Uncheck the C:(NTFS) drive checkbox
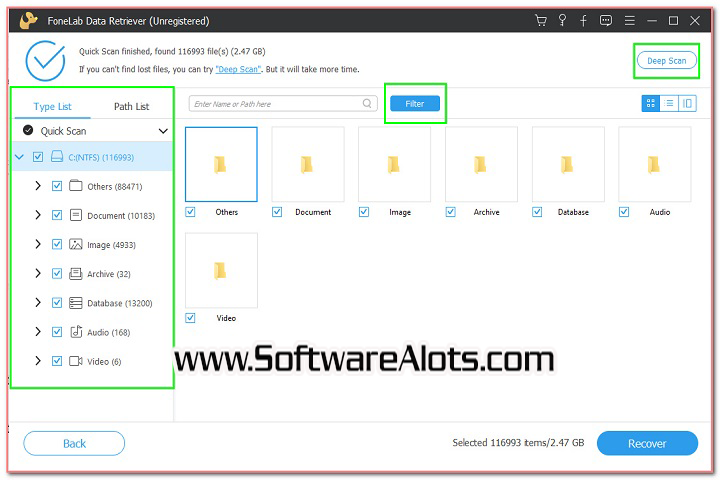 [38, 157]
